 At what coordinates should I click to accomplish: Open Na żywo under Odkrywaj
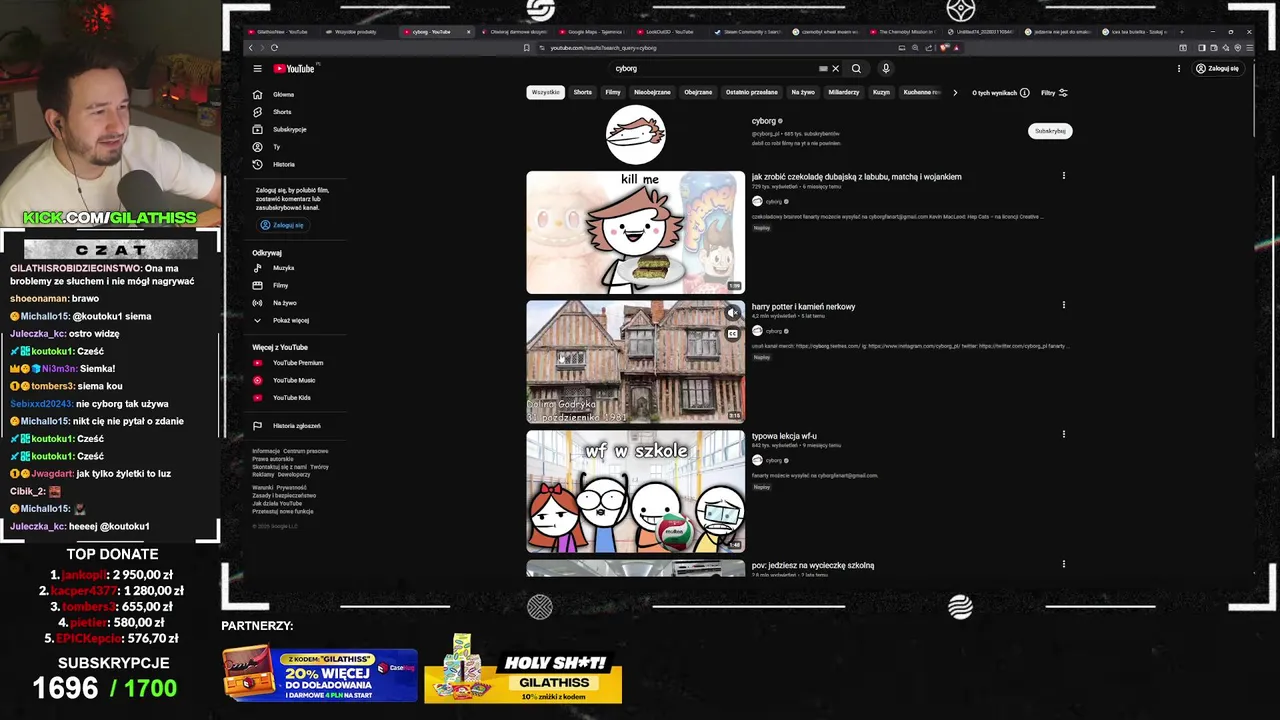click(x=284, y=303)
